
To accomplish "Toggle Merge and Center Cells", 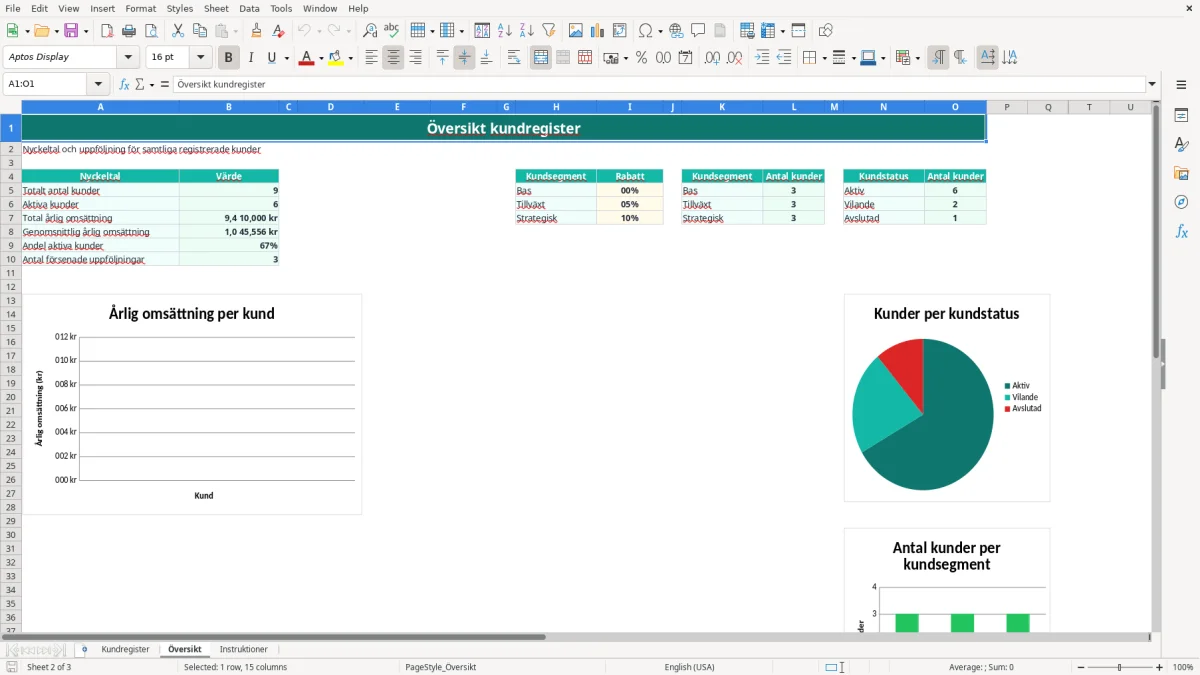I will tap(541, 58).
